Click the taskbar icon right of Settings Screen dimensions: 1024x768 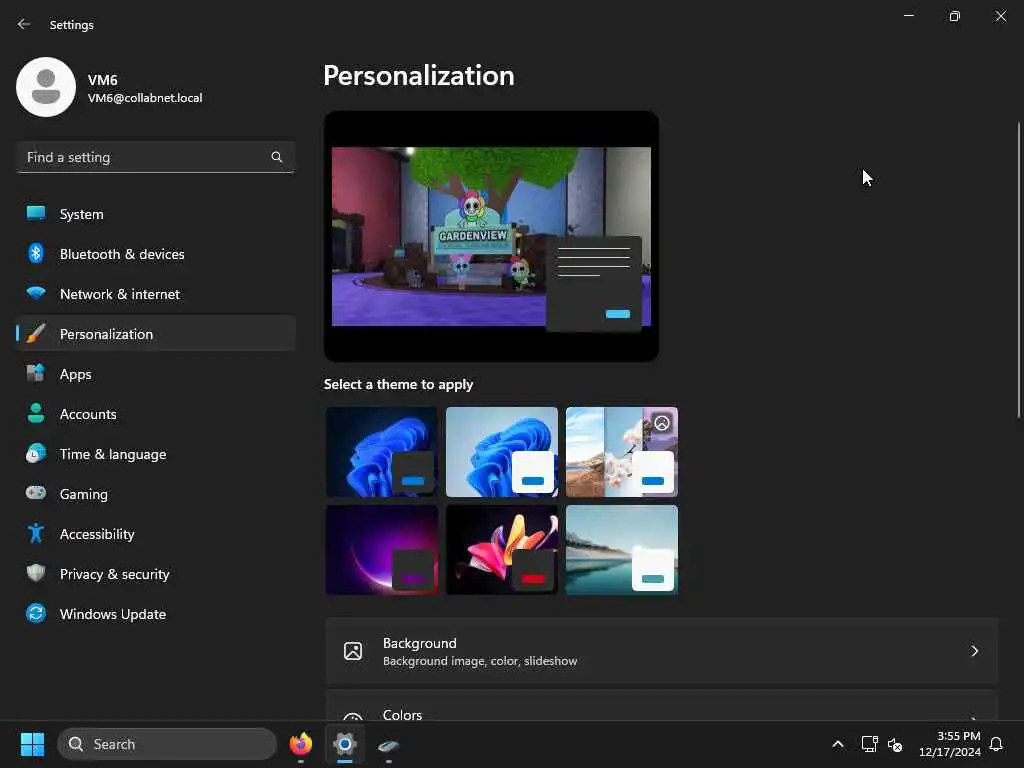[389, 745]
